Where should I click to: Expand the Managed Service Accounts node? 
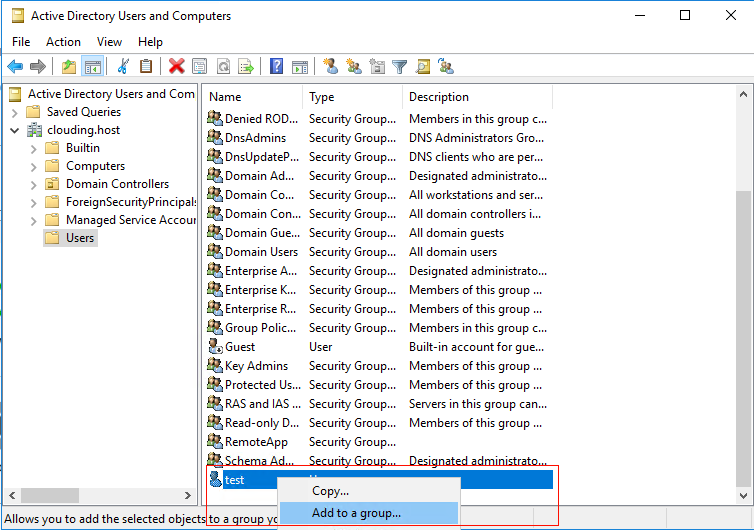pos(33,221)
